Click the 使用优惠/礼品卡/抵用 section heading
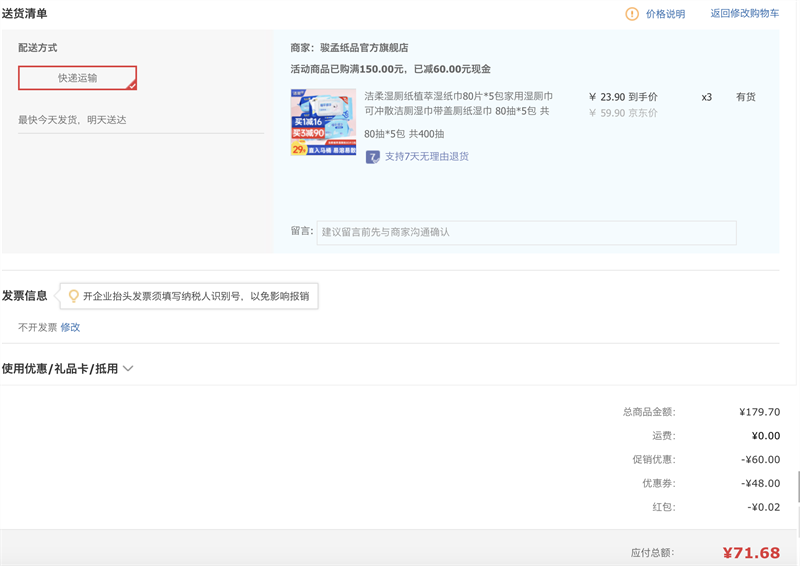This screenshot has height=566, width=800. tap(60, 369)
